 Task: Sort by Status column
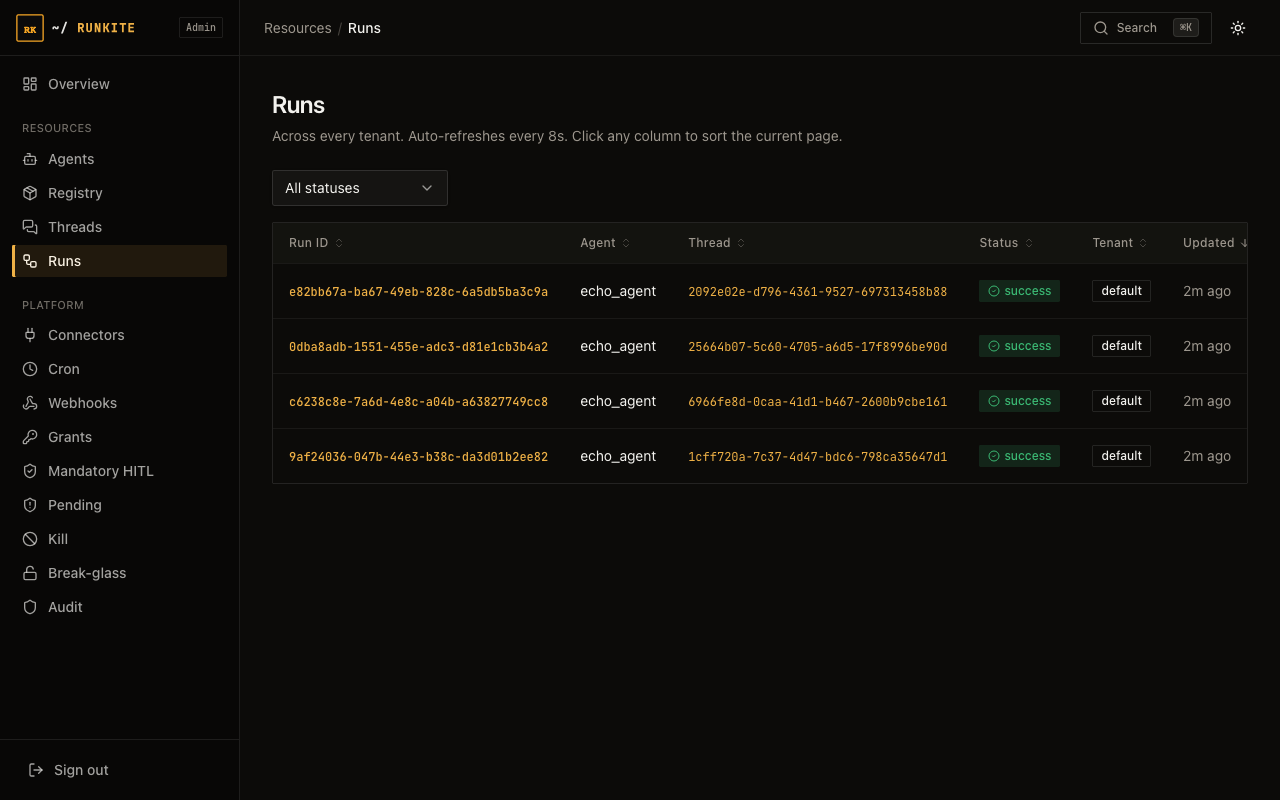click(1006, 243)
